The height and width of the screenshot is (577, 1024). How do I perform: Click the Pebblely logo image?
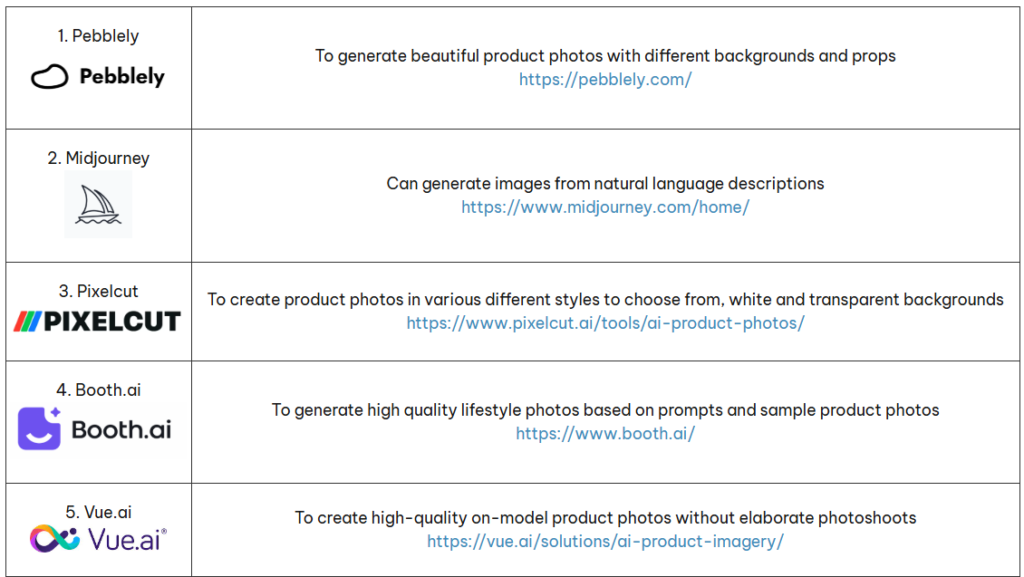[98, 76]
